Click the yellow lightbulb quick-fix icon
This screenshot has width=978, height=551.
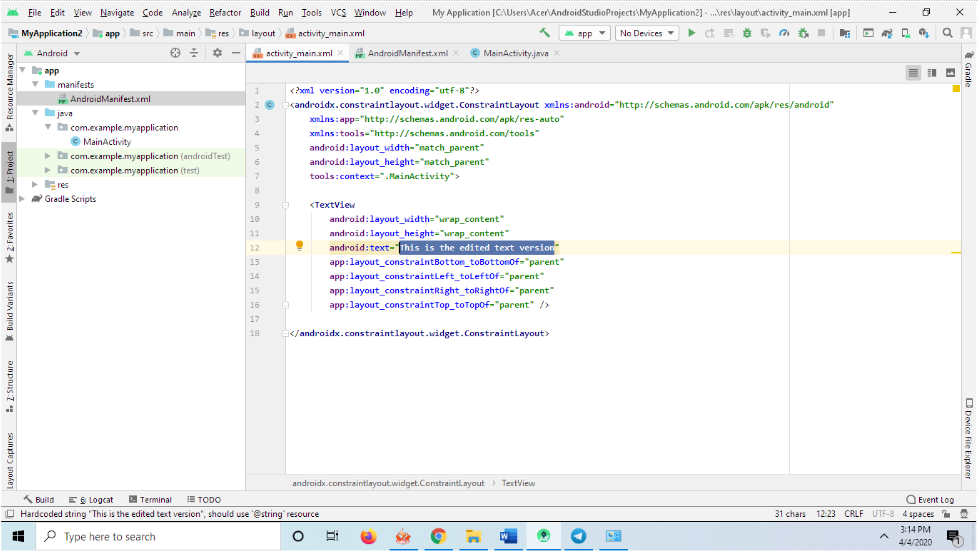298,246
